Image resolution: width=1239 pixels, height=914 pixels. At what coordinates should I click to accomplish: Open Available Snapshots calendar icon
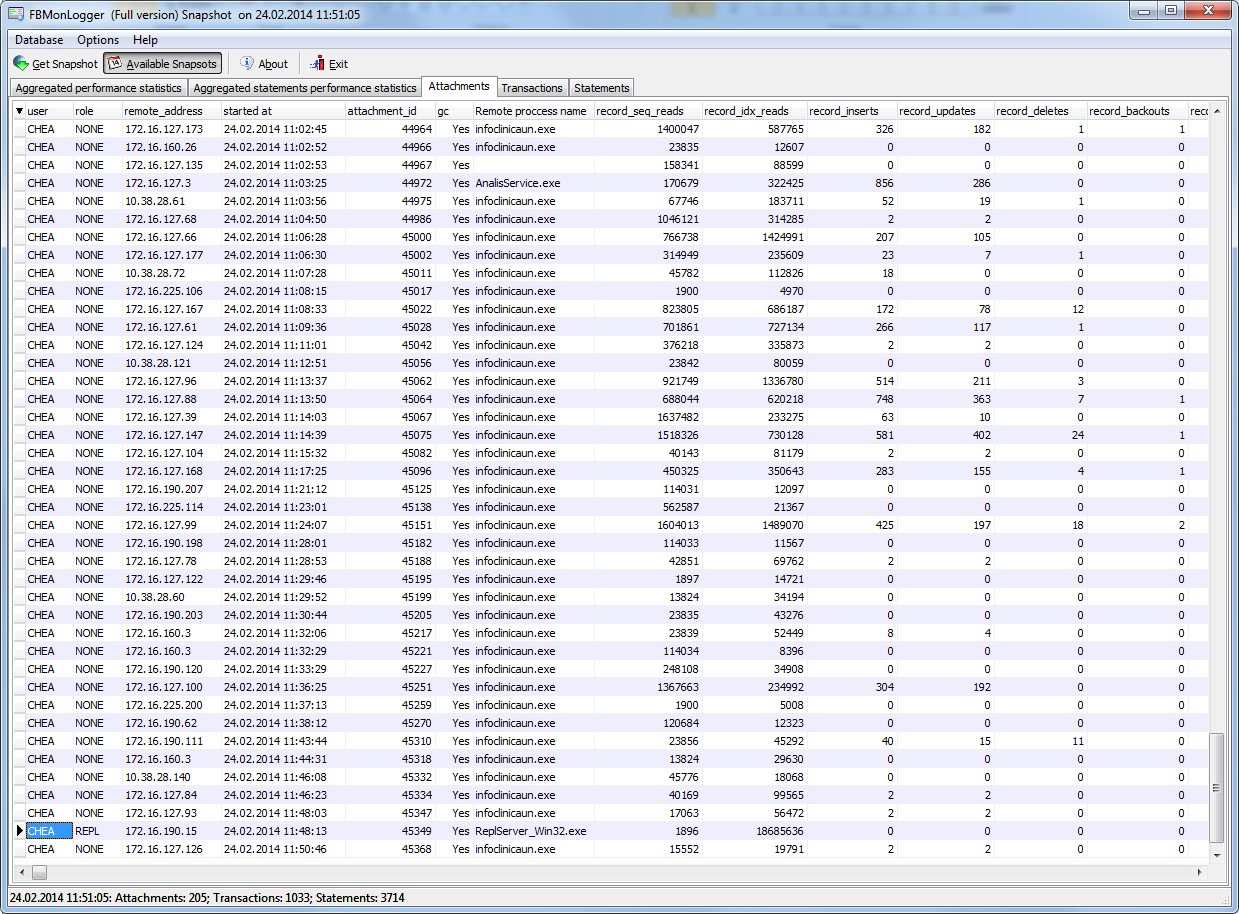[x=115, y=64]
